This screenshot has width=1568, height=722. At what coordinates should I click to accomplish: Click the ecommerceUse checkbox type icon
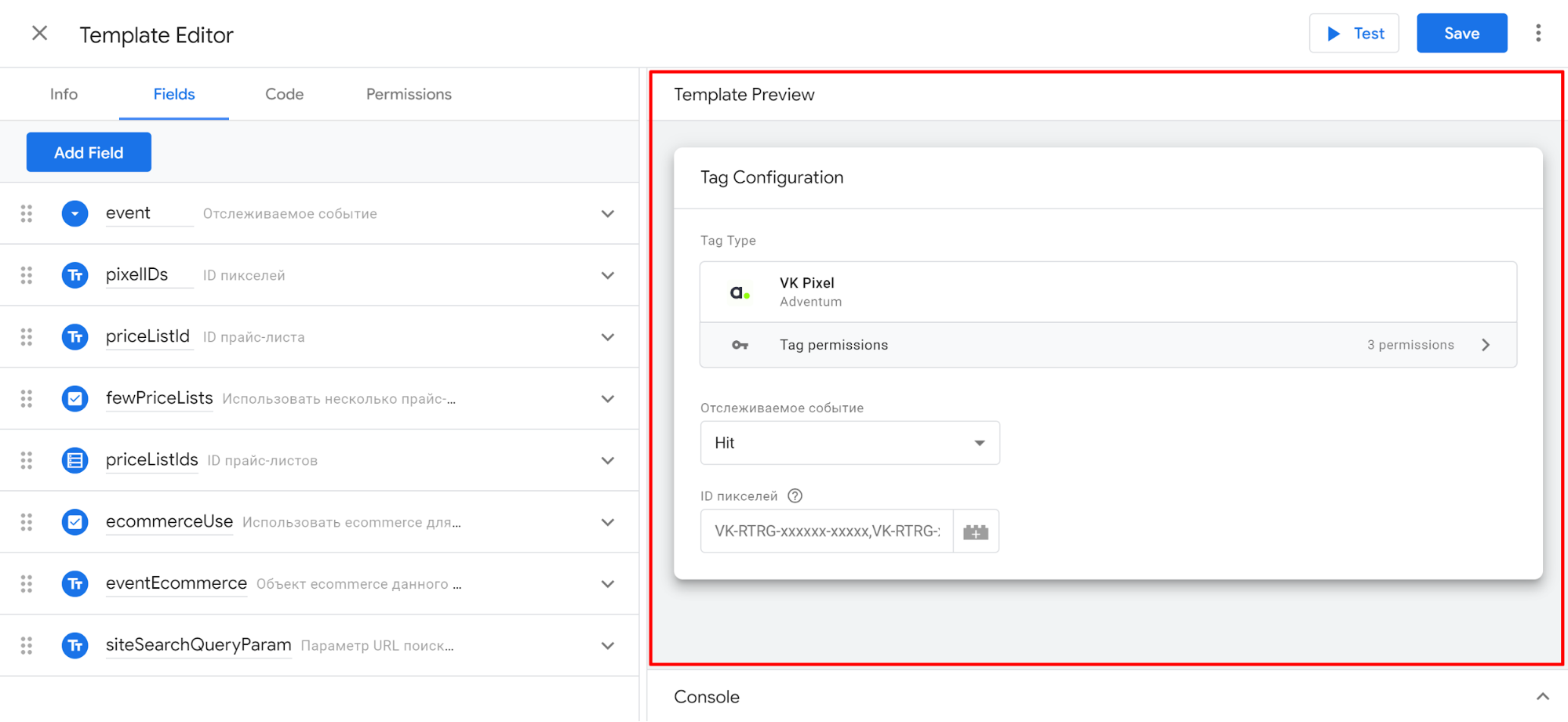(x=75, y=522)
